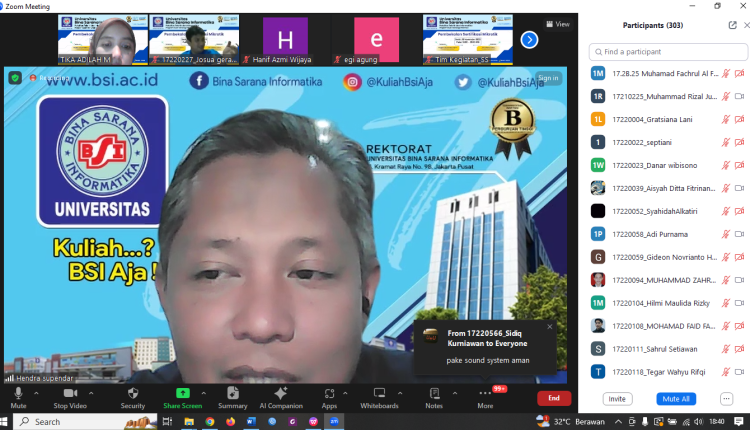The width and height of the screenshot is (750, 430).
Task: Open File Explorer from the taskbar
Action: [189, 421]
